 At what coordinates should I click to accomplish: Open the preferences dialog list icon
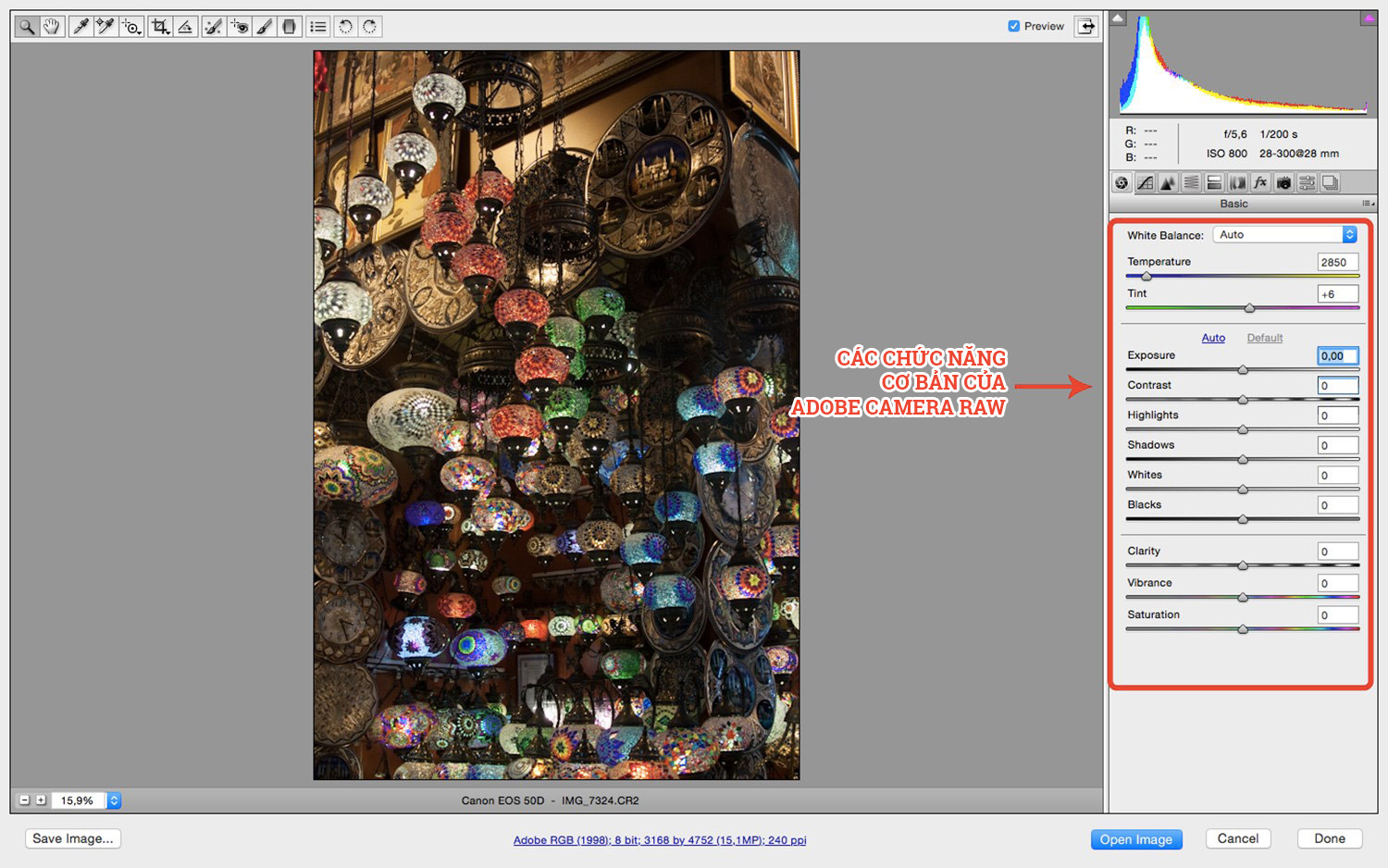(318, 27)
